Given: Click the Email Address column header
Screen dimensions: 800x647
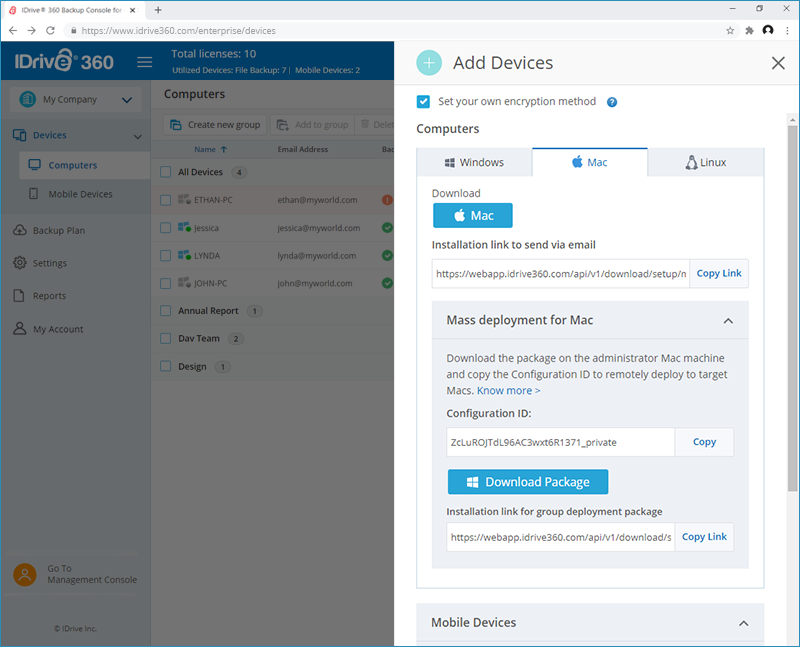Looking at the screenshot, I should pos(303,150).
